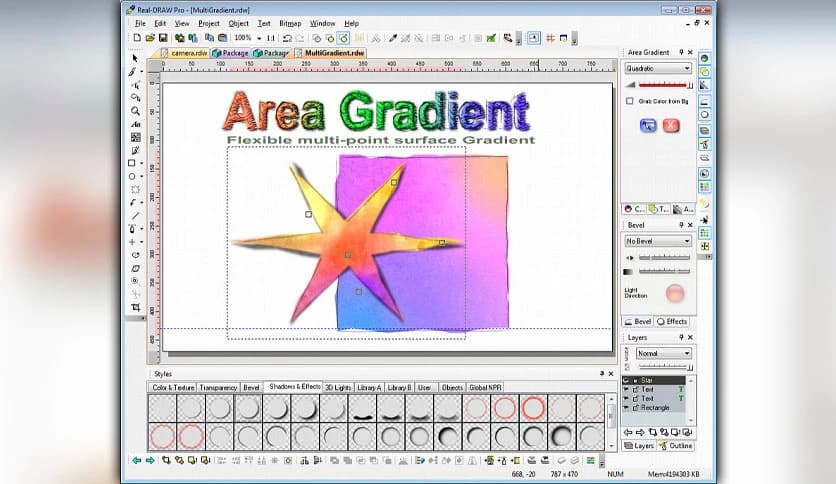The image size is (836, 484).
Task: Expand the rectangle tool flyout arrow
Action: click(x=142, y=164)
